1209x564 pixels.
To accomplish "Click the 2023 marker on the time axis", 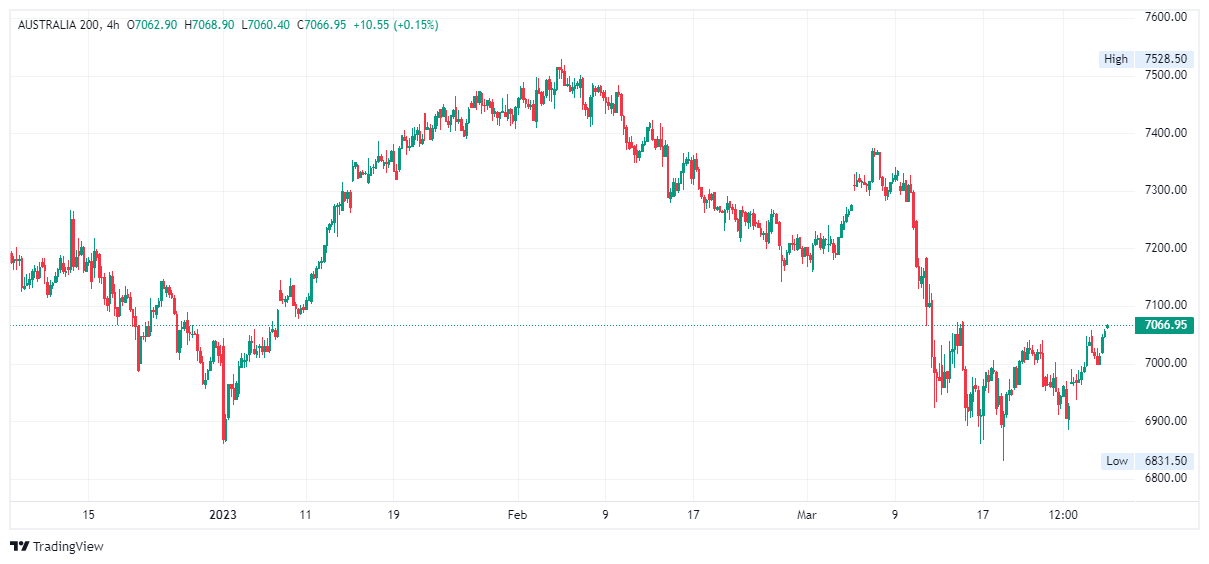I will tap(223, 515).
